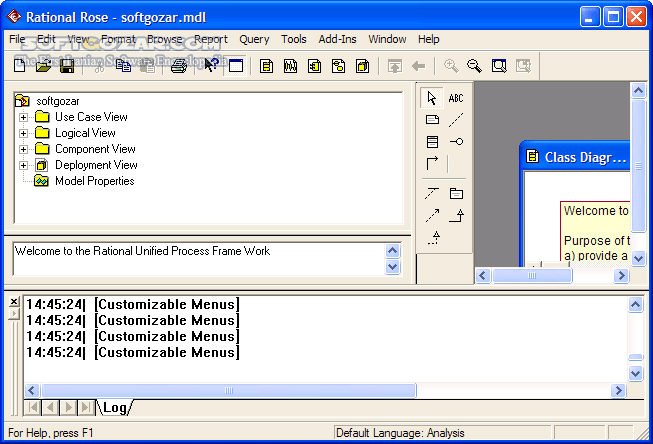
Task: Click documentation pane scroll up arrow
Action: click(393, 251)
